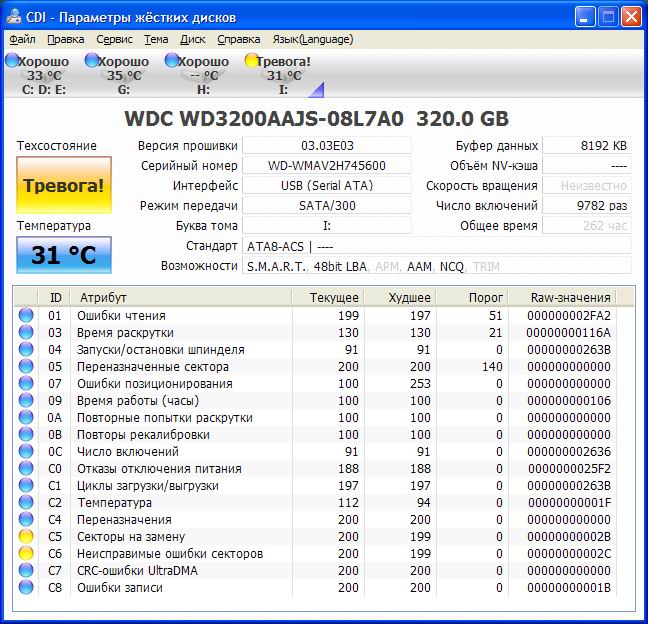Image resolution: width=648 pixels, height=624 pixels.
Task: Click status icon for CRC-ошибки UltraDMA
Action: pos(26,570)
